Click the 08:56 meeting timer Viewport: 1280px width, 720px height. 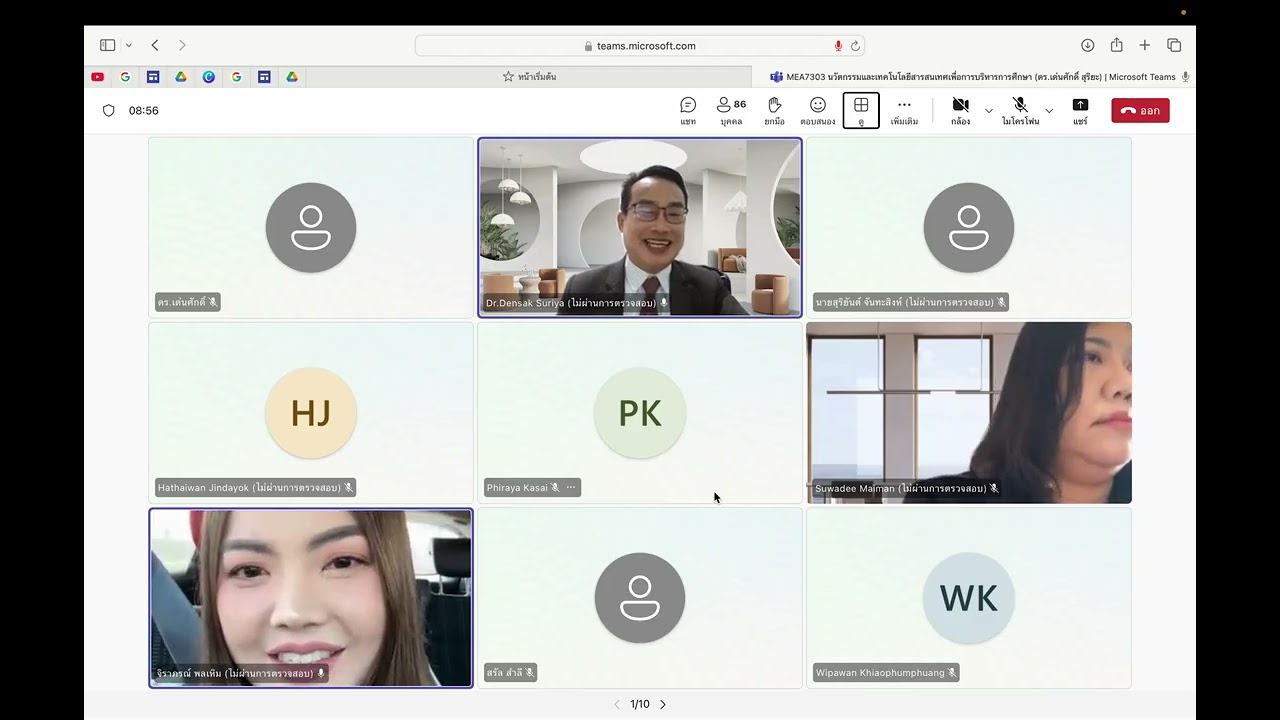(x=144, y=111)
